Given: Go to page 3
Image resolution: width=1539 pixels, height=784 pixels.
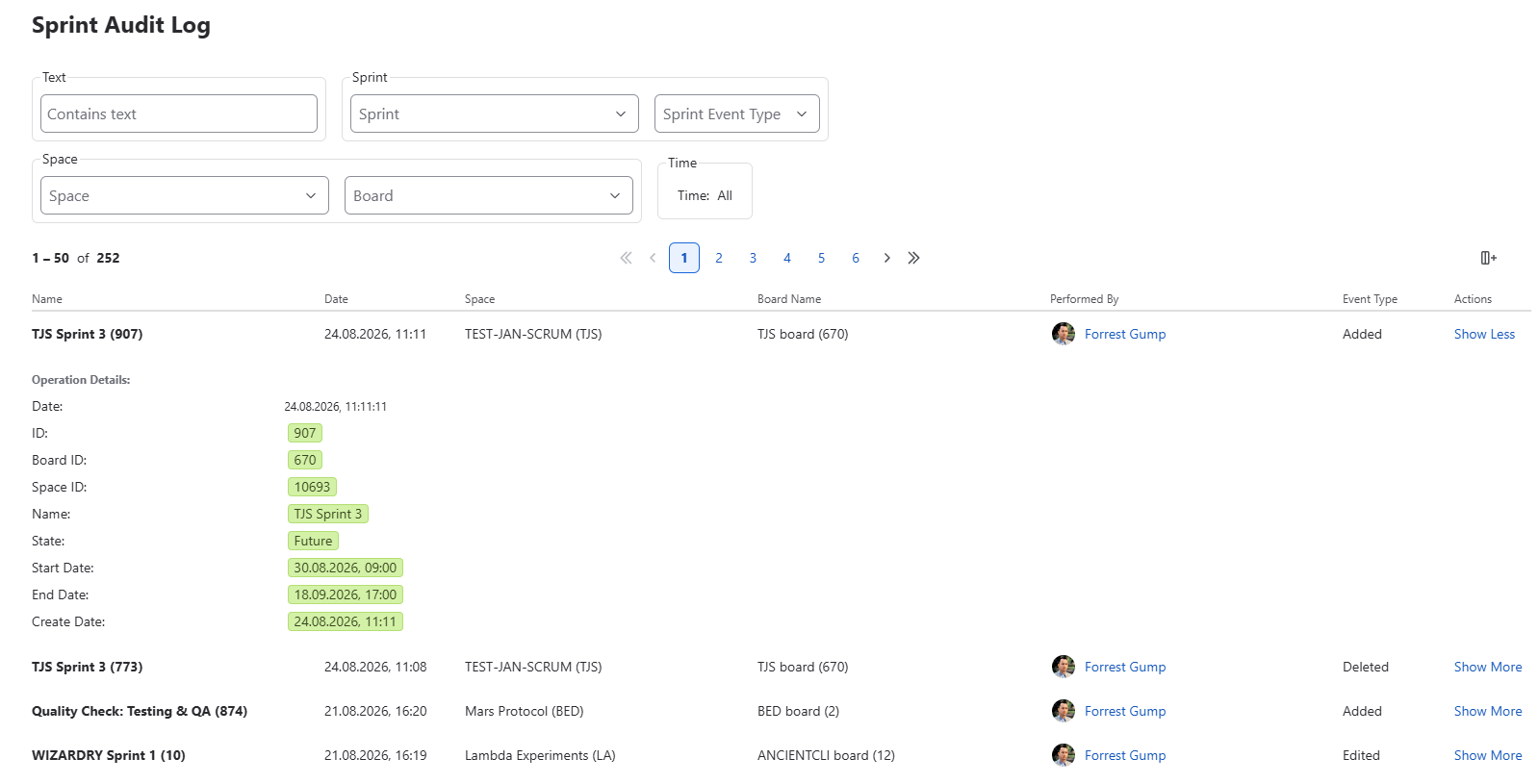Looking at the screenshot, I should pyautogui.click(x=753, y=258).
